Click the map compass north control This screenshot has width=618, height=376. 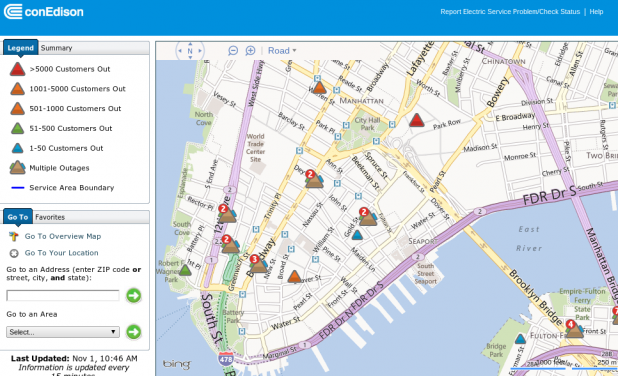point(190,51)
